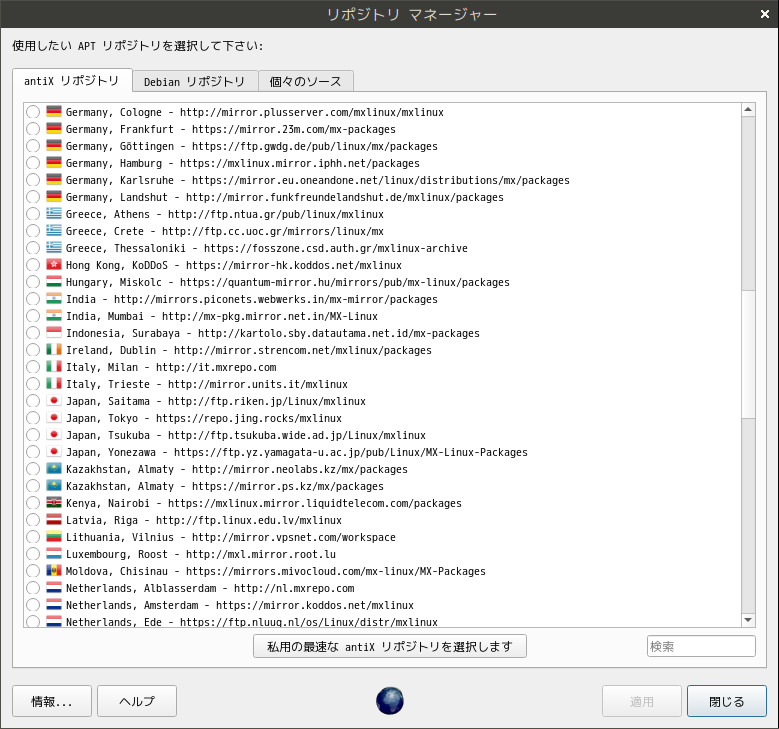This screenshot has width=779, height=729.
Task: Click the Indian flag next to India, Mumbai
Action: 54,316
